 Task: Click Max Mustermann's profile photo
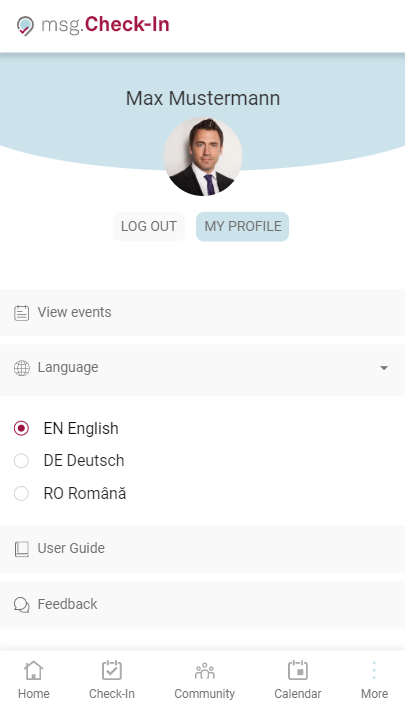pos(203,157)
